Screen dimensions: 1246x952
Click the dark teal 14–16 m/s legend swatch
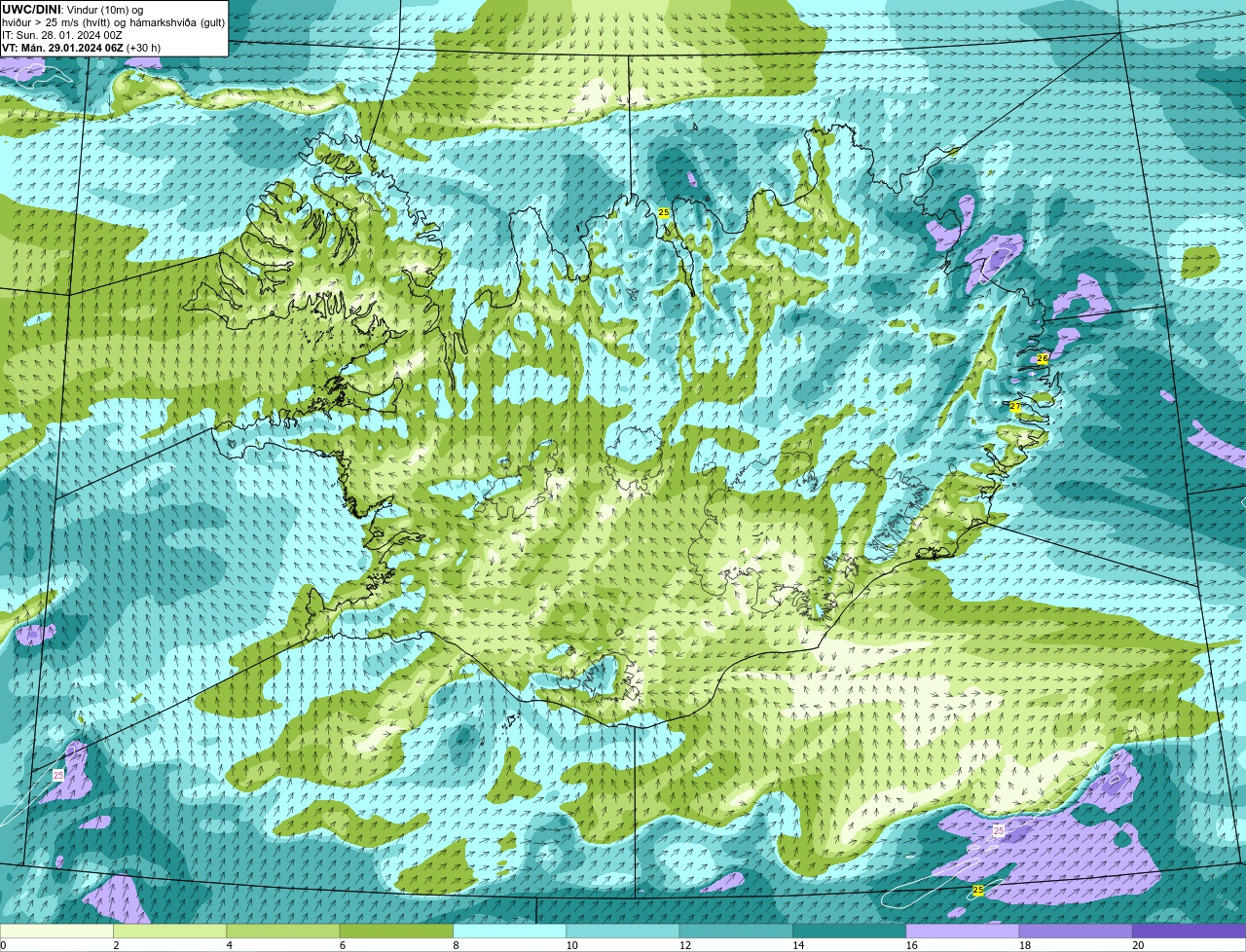point(849,932)
